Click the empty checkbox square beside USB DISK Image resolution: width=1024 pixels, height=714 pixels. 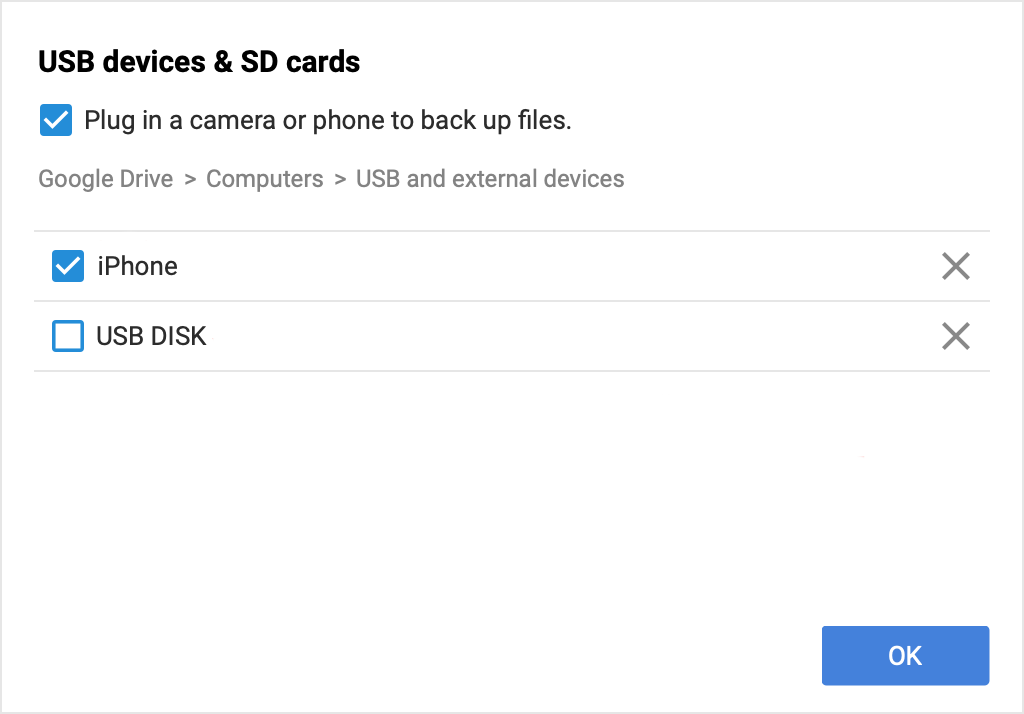(x=67, y=336)
